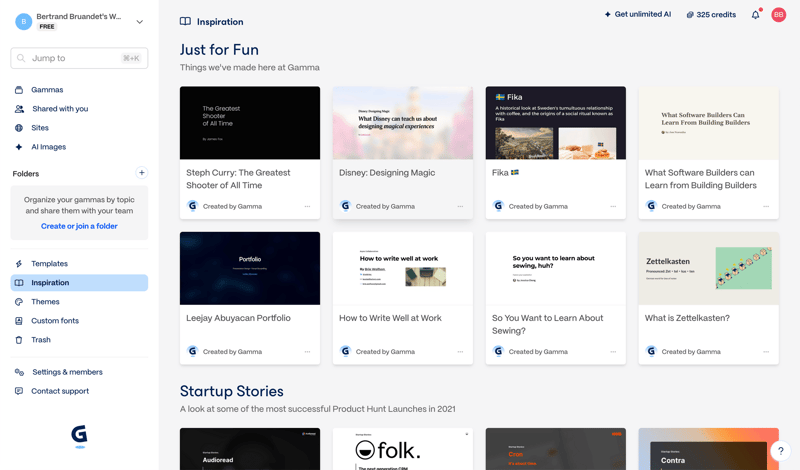Click the notifications bell icon

click(x=755, y=15)
